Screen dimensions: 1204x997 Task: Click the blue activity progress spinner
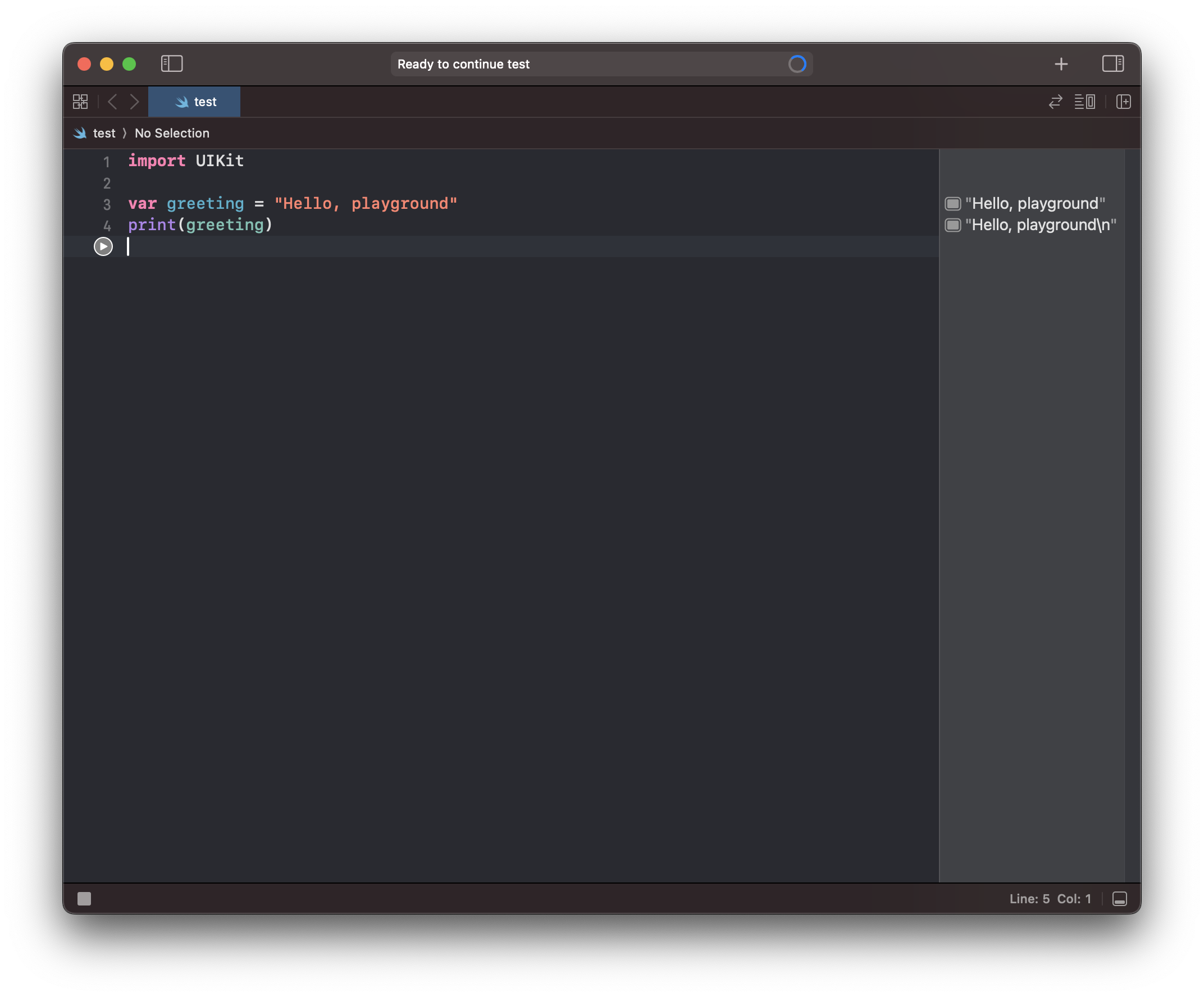[797, 64]
